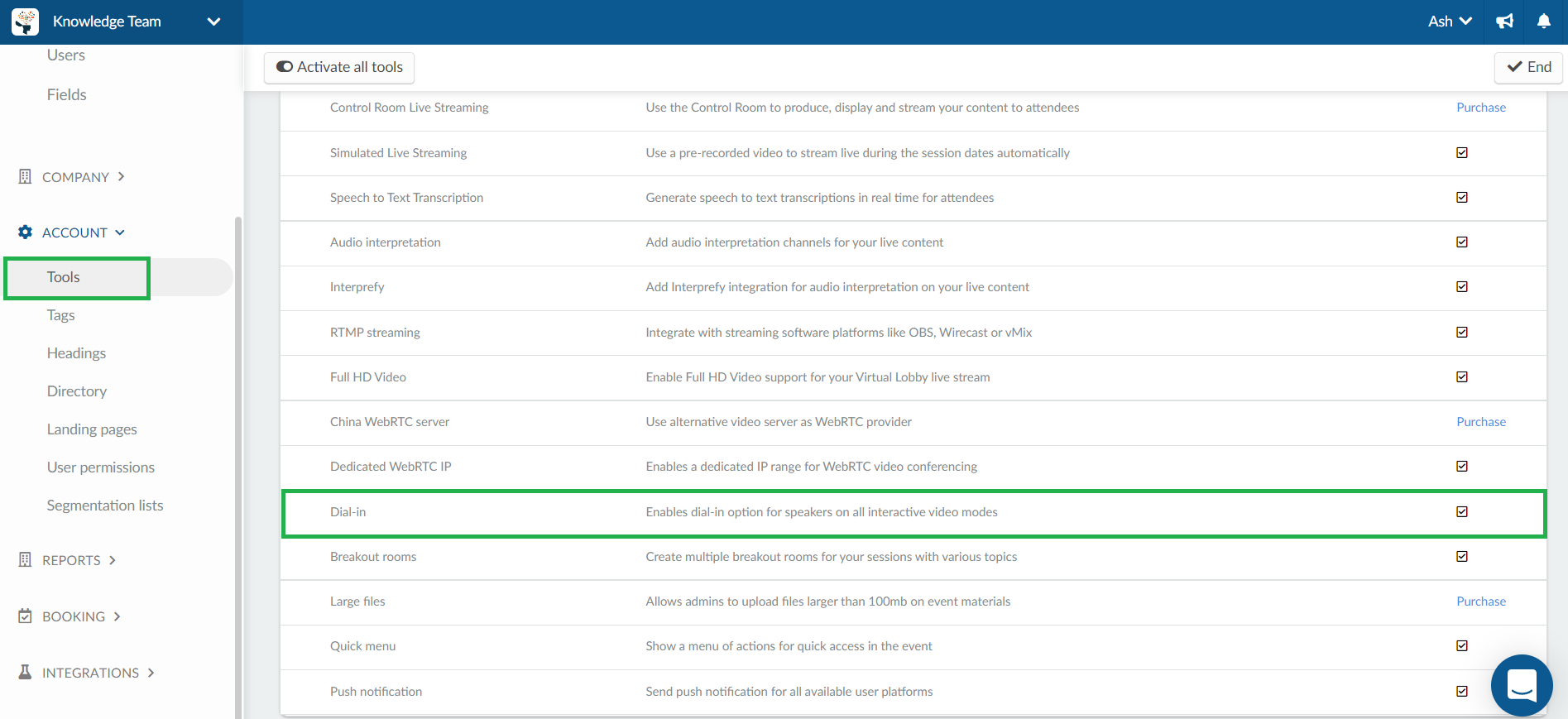Screen dimensions: 1568x719
Task: Open the Fields menu item
Action: pos(67,95)
